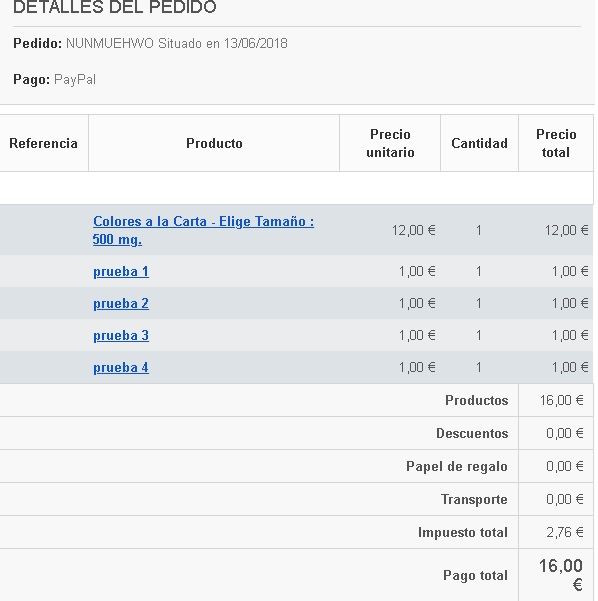Screen dimensions: 598x601
Task: Click the PayPal payment method text
Action: pyautogui.click(x=75, y=80)
